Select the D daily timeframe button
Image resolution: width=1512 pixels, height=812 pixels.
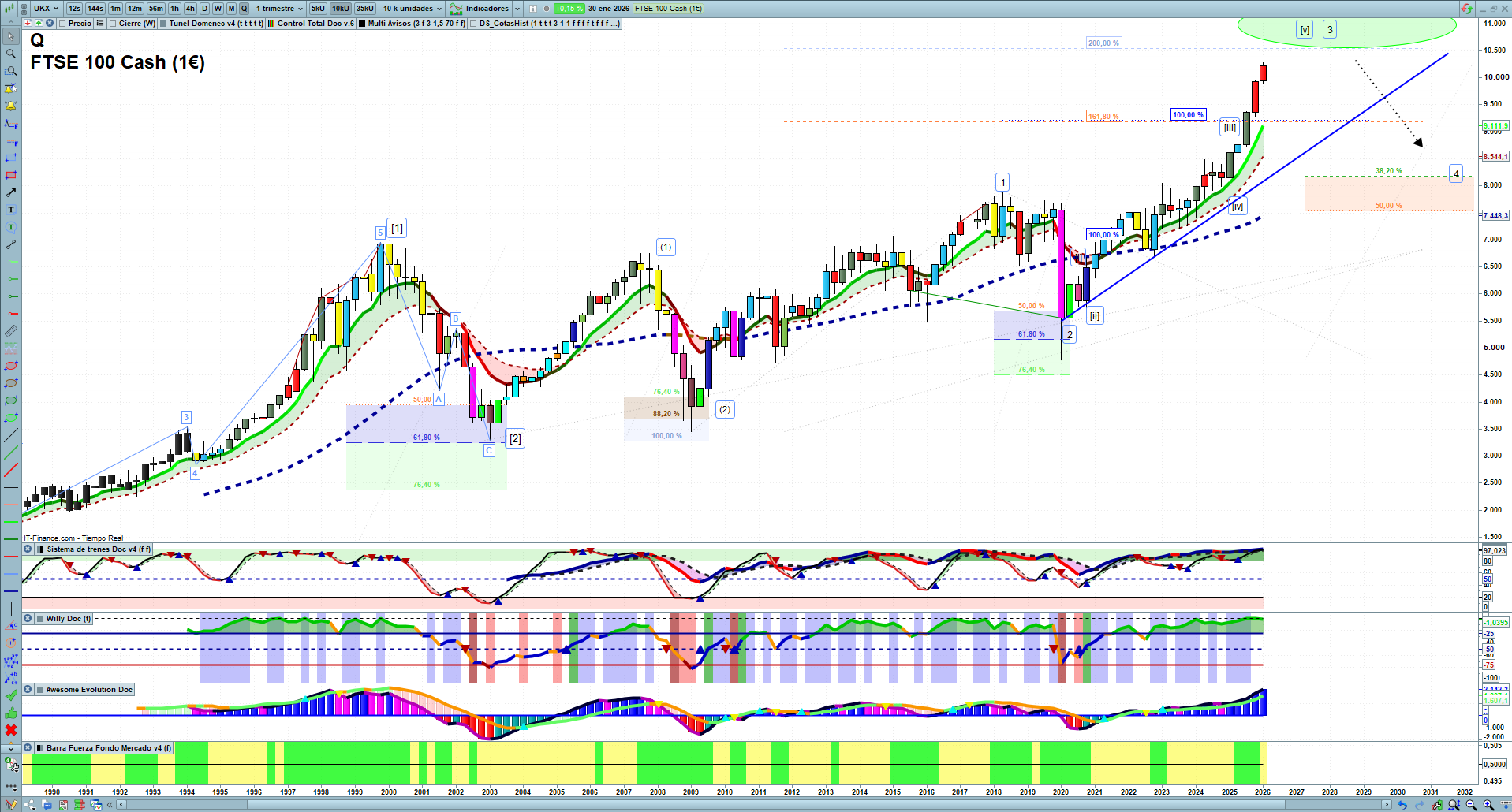tap(204, 9)
